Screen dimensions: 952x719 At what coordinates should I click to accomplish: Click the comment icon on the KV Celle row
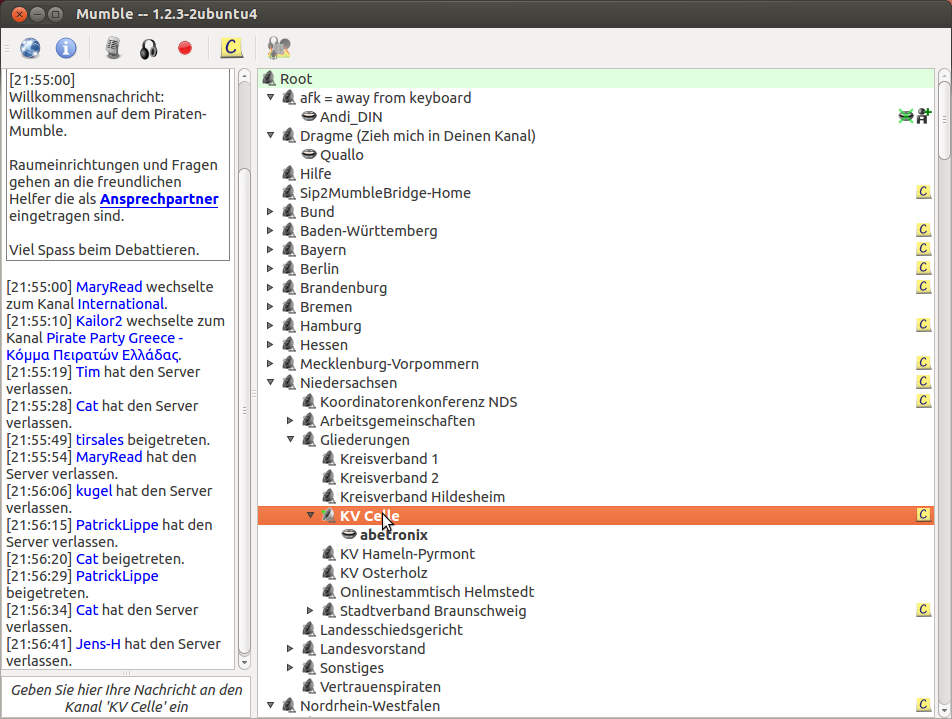click(x=924, y=515)
